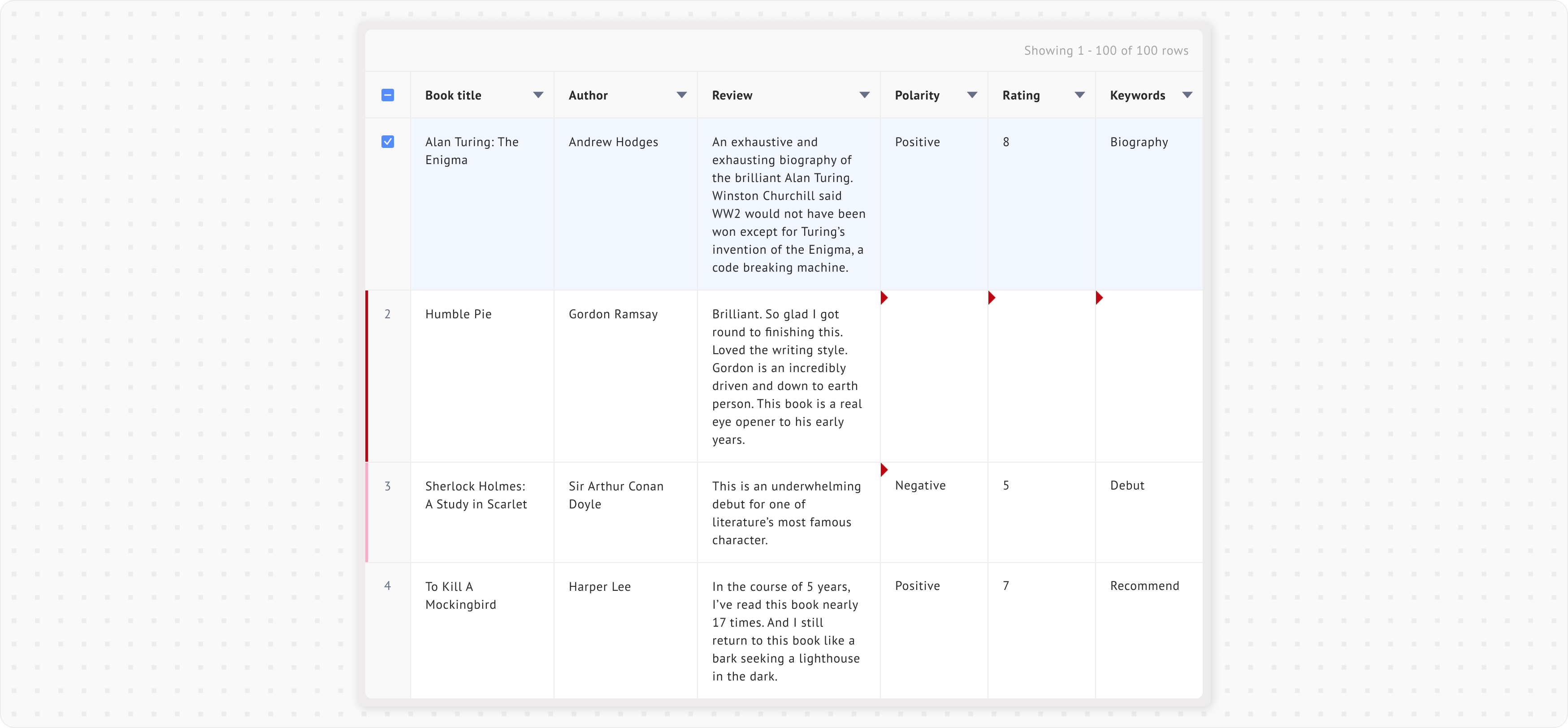Viewport: 1568px width, 728px height.
Task: Open Book title column dropdown arrow
Action: click(x=538, y=95)
